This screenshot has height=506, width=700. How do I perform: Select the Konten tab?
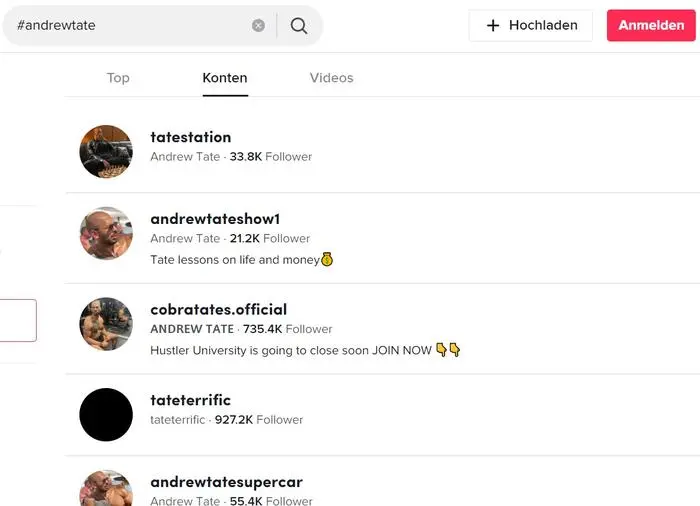coord(225,78)
